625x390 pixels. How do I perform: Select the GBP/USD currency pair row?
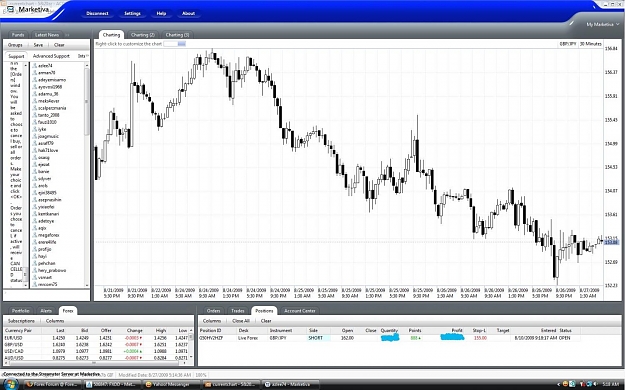[x=96, y=345]
